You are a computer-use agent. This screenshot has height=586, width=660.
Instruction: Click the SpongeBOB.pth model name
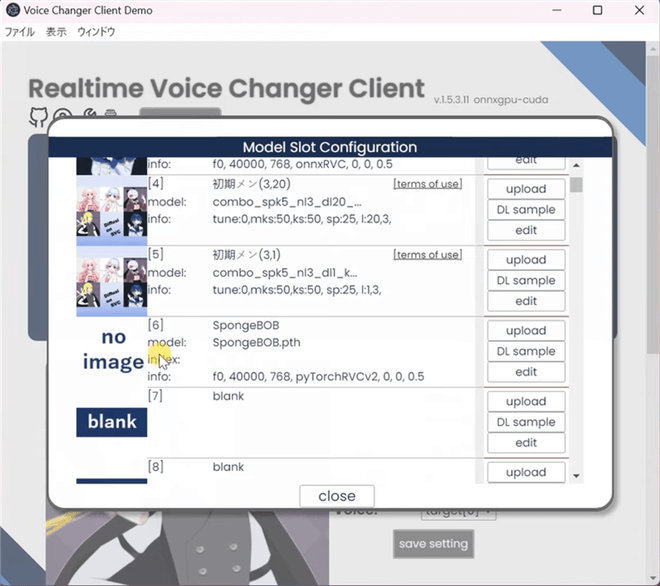point(256,342)
